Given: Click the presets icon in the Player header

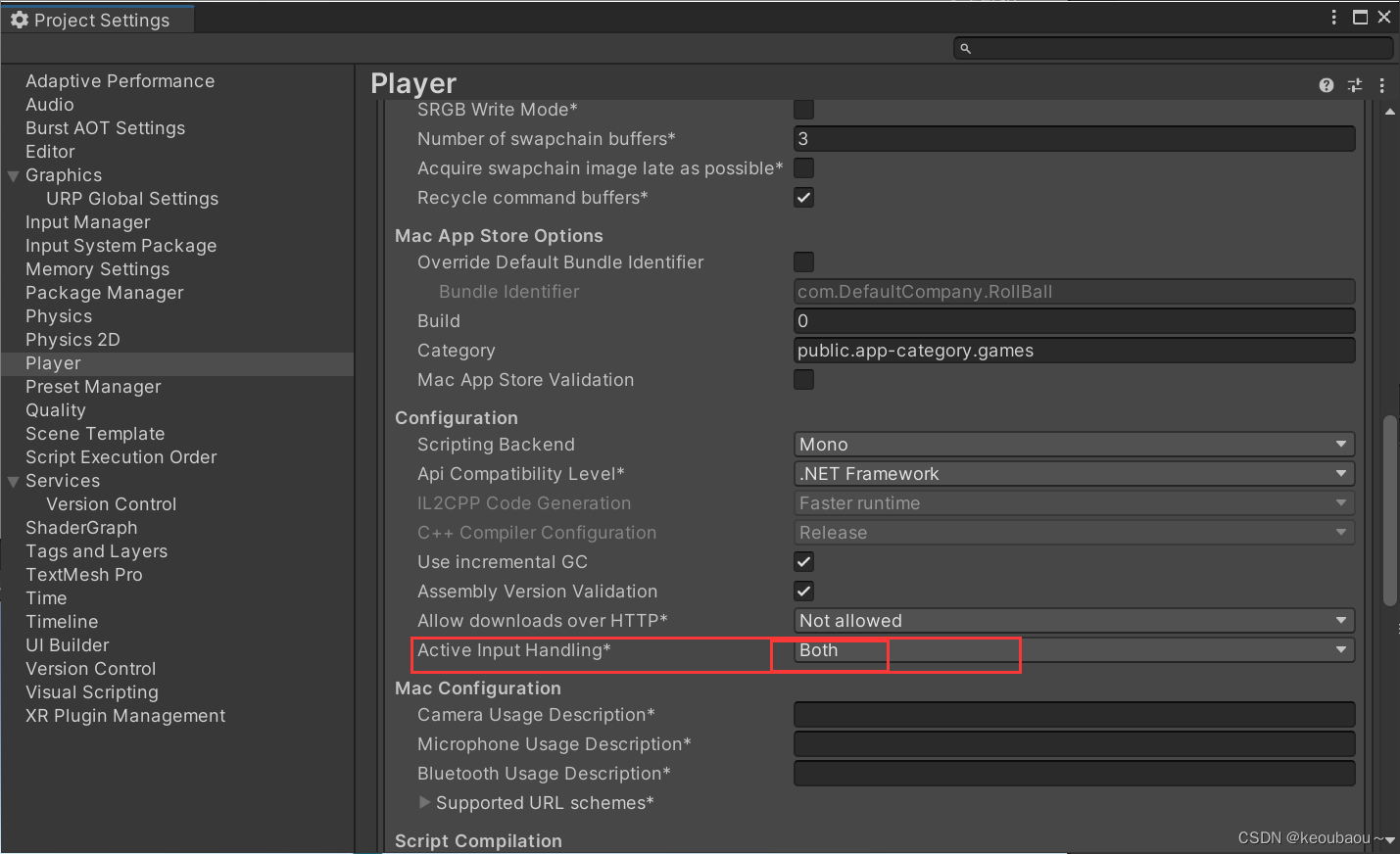Looking at the screenshot, I should tap(1354, 85).
